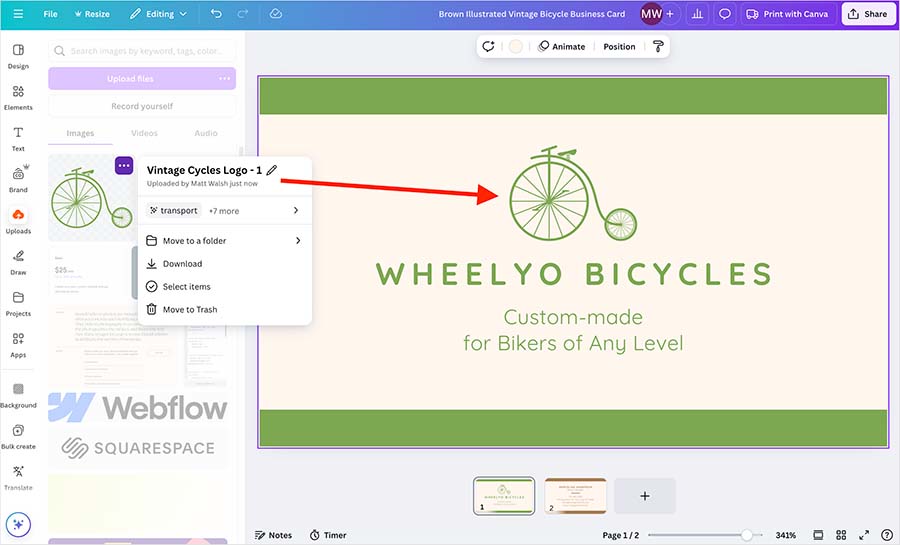
Task: Click Print with Canva button
Action: 788,14
